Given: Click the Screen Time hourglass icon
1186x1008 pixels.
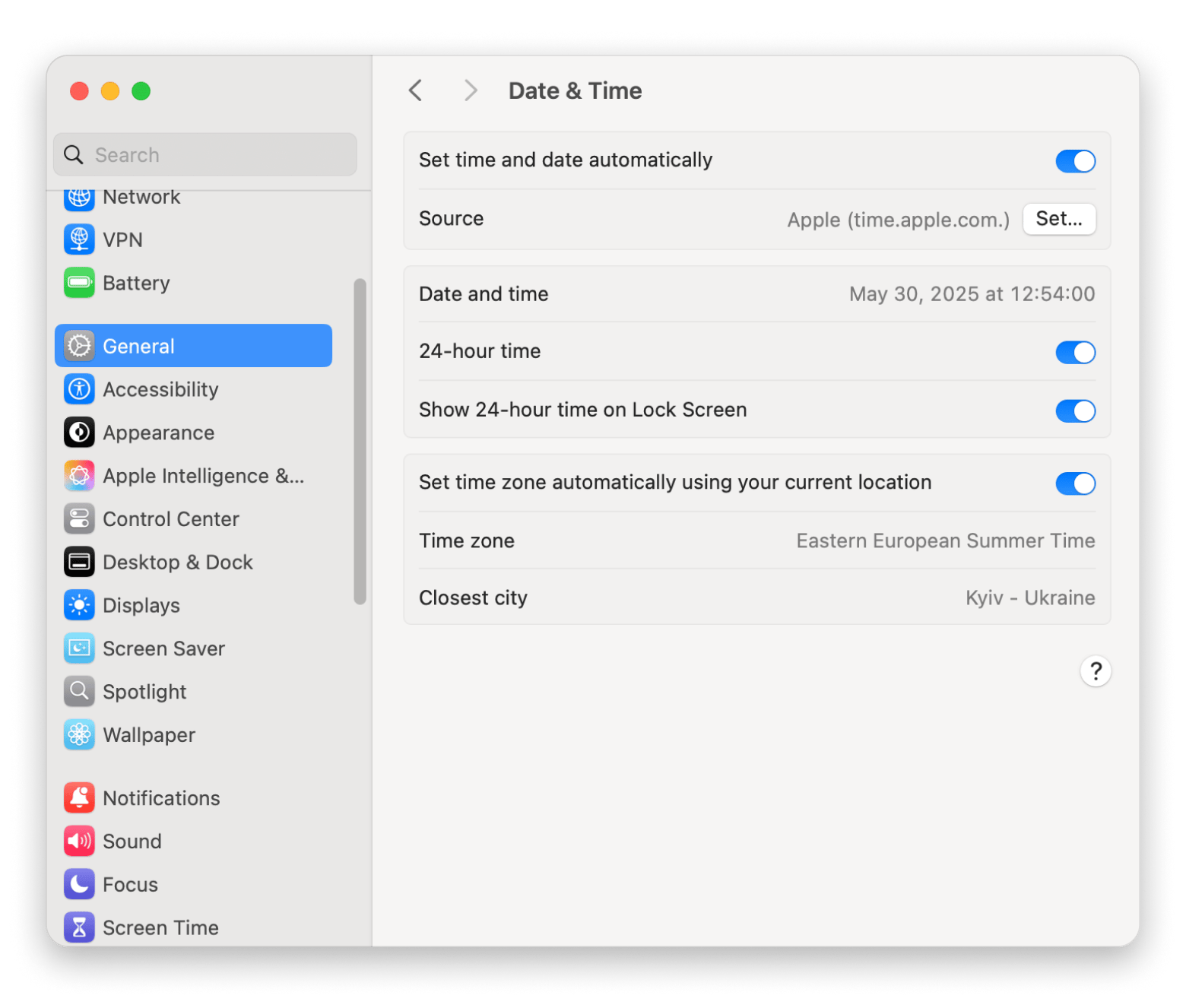Looking at the screenshot, I should (x=79, y=927).
